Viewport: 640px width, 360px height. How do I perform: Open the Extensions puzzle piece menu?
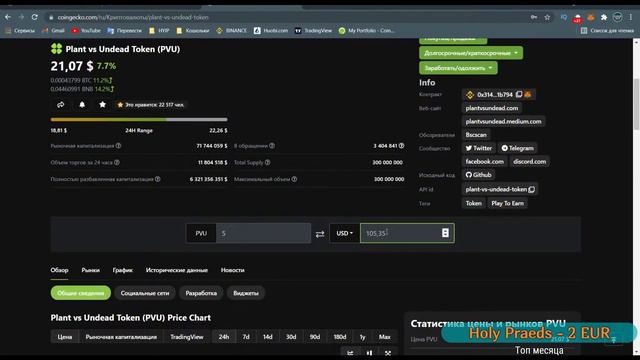604,17
